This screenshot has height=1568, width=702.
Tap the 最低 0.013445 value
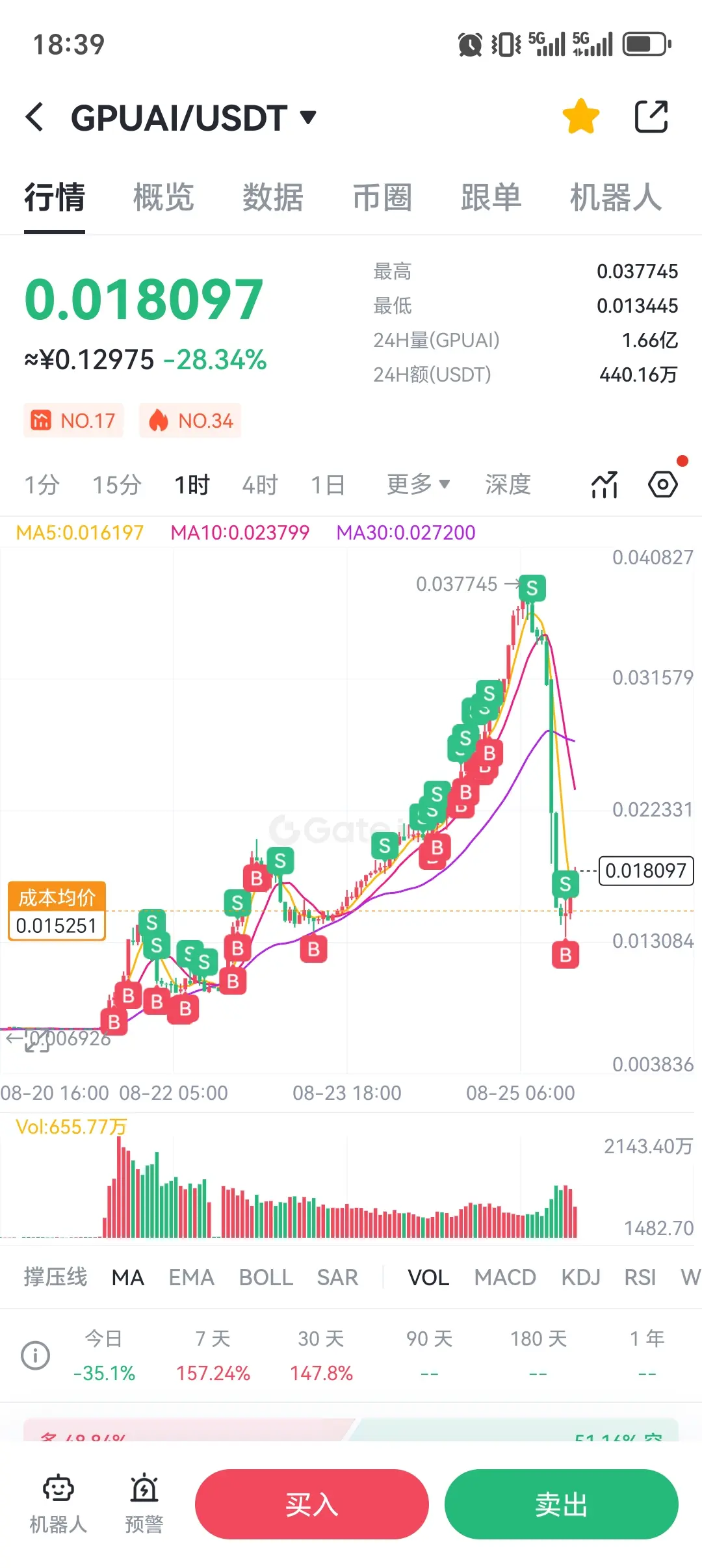(x=638, y=306)
